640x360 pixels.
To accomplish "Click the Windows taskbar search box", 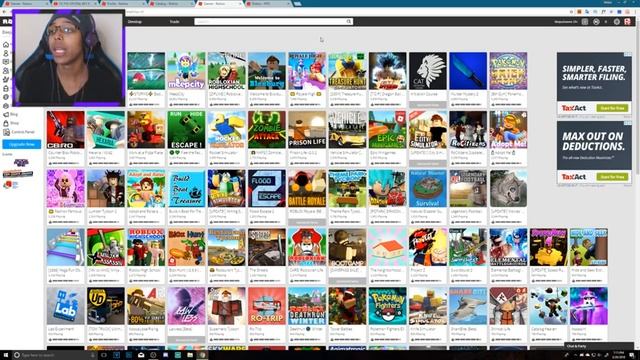I will pyautogui.click(x=54, y=355).
